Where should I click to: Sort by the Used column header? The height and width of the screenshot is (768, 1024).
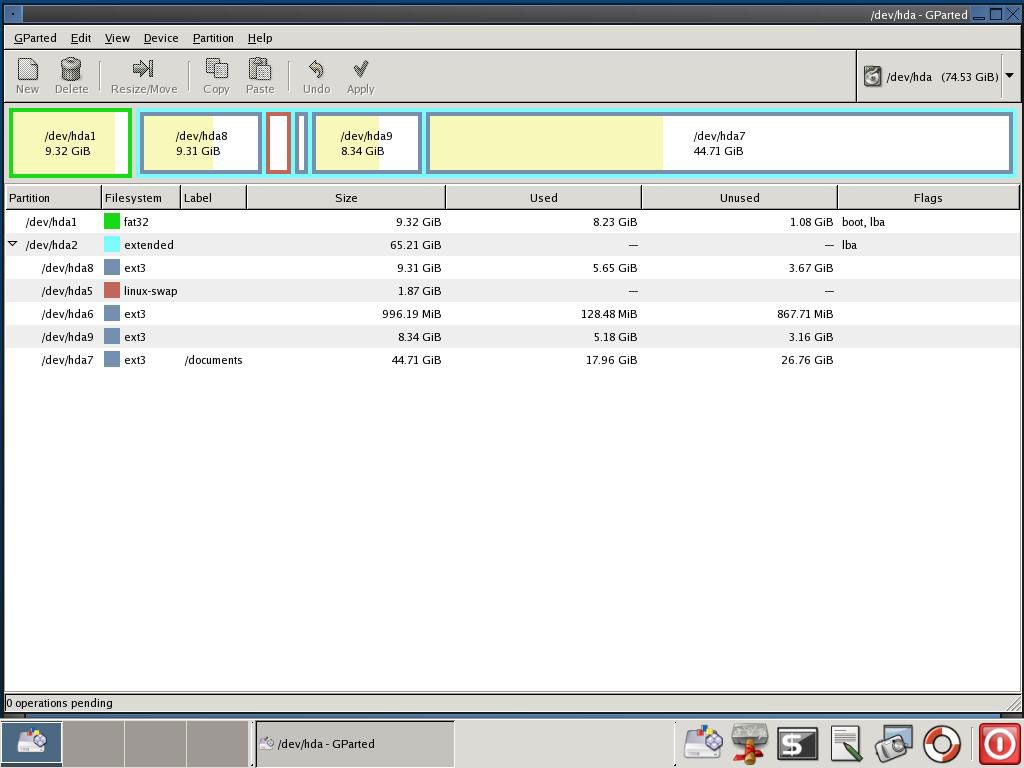543,198
